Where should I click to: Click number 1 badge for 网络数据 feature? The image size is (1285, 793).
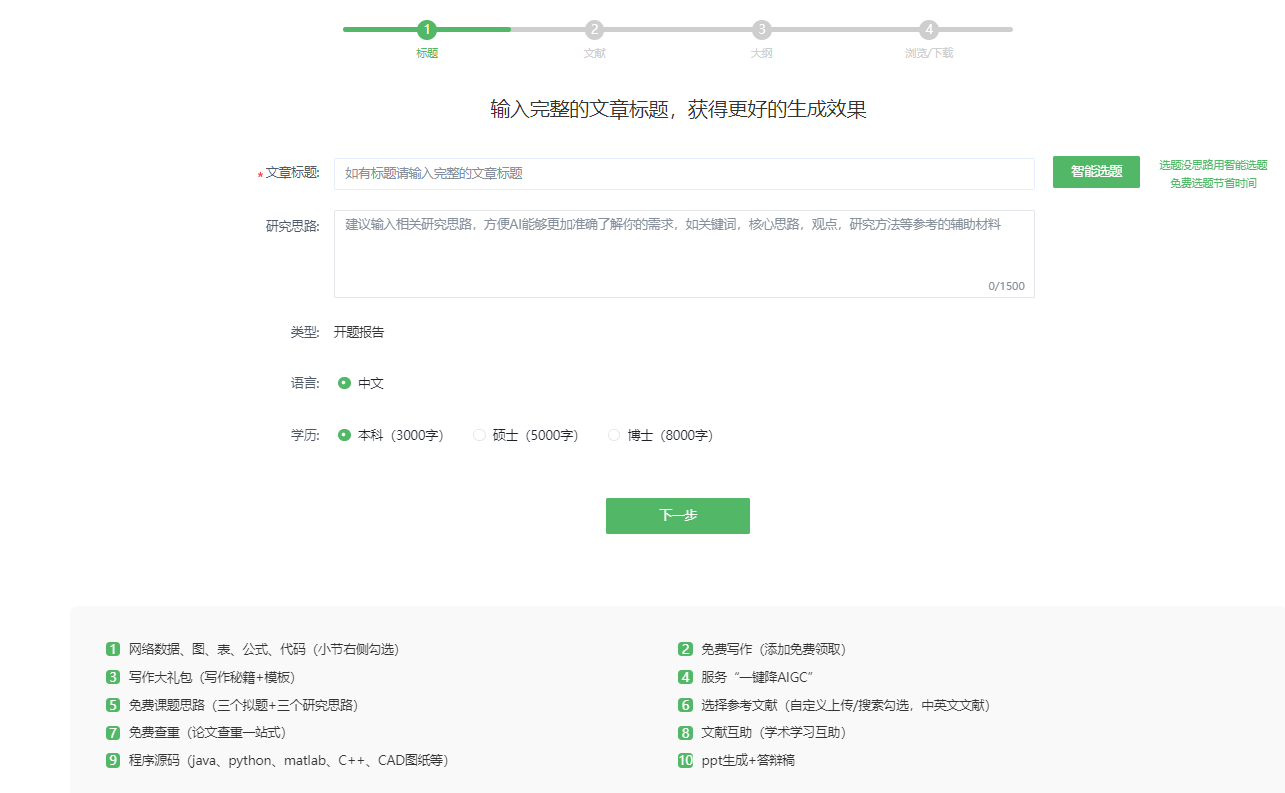(113, 649)
